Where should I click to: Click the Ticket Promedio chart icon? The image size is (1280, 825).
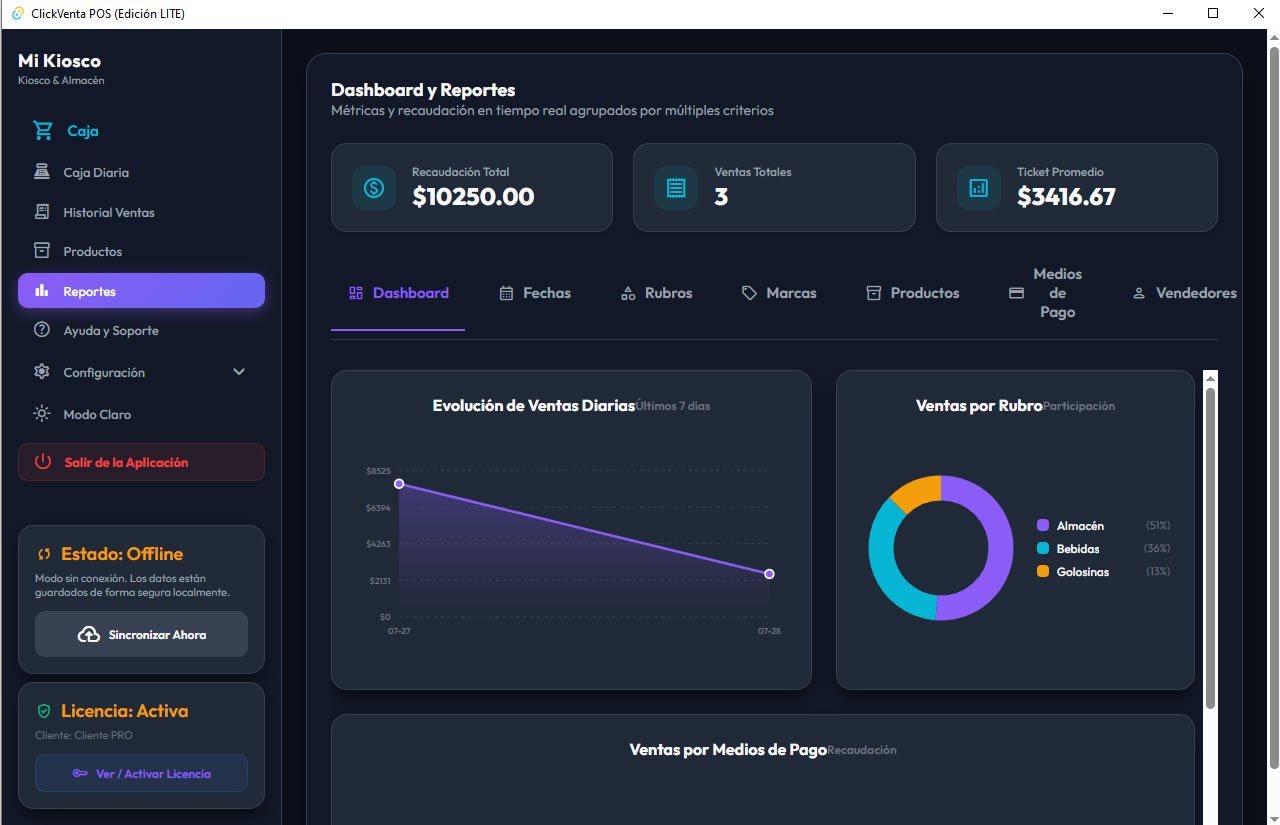[x=979, y=187]
